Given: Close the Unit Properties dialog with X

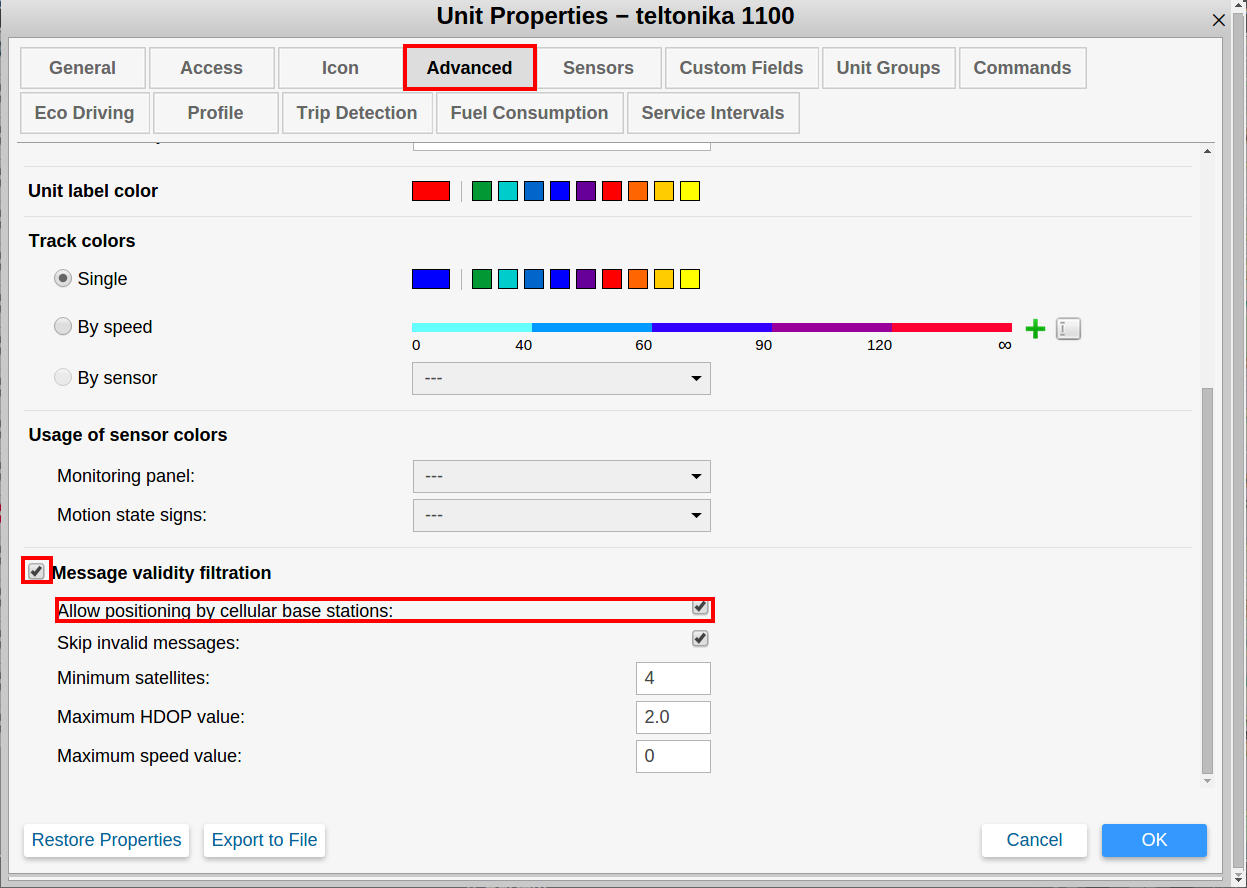Looking at the screenshot, I should 1218,20.
